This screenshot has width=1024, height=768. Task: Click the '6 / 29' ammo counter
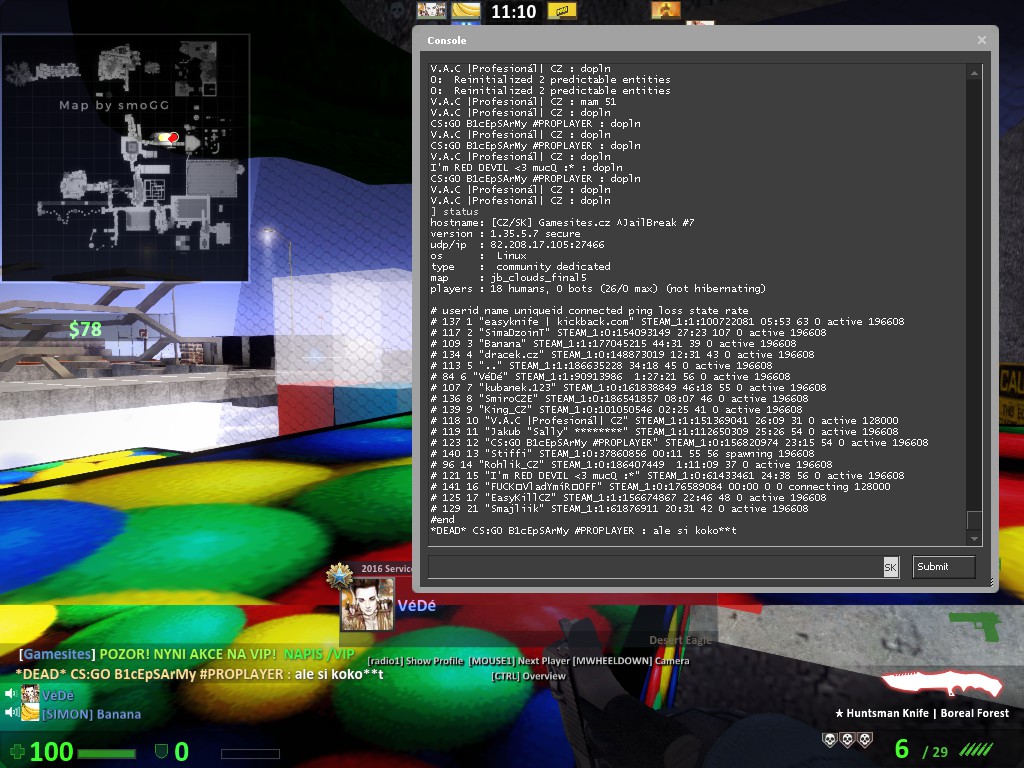pyautogui.click(x=921, y=750)
